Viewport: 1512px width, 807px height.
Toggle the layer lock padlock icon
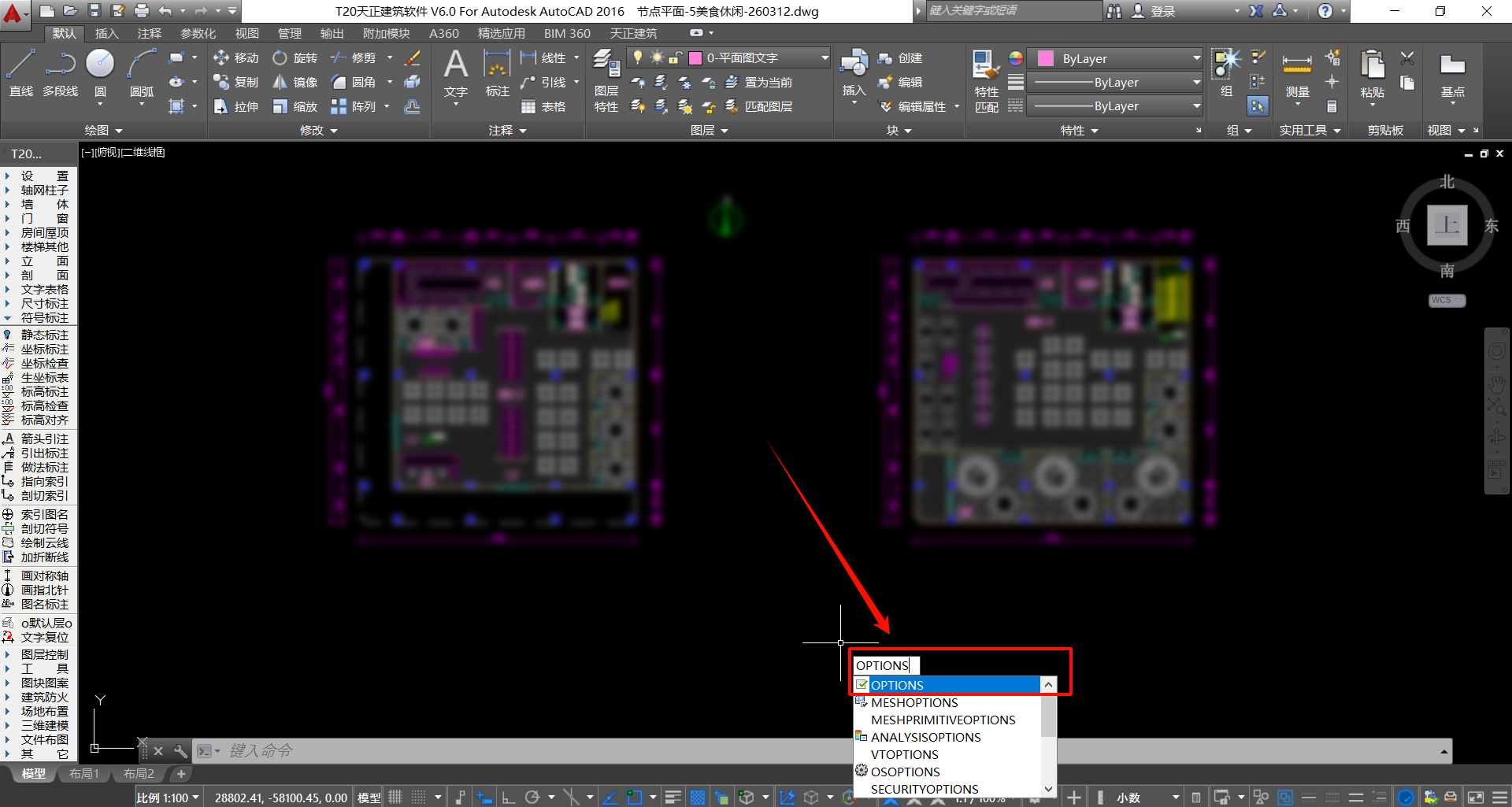click(675, 57)
